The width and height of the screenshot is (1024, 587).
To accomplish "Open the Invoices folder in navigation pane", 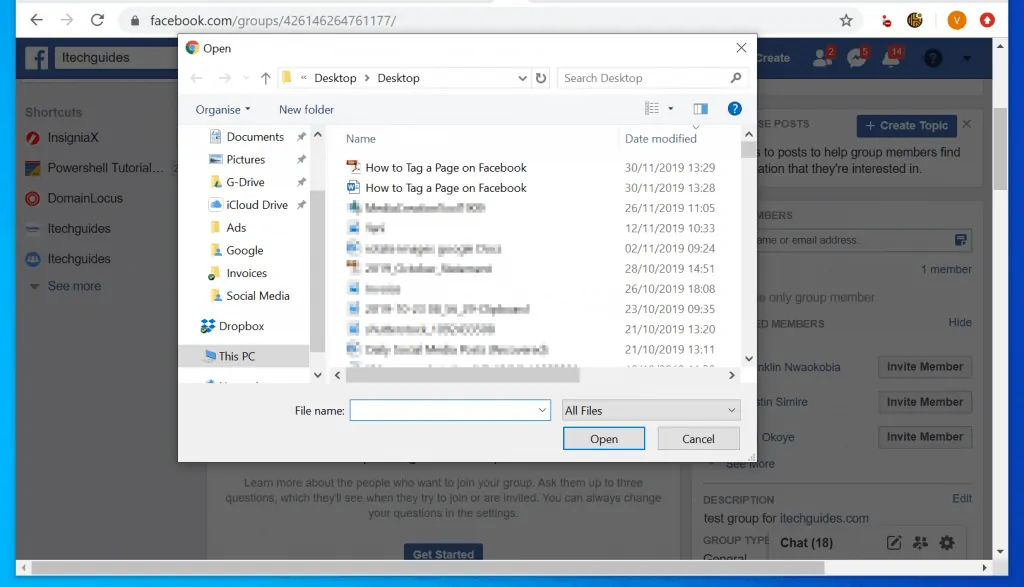I will click(x=246, y=274).
